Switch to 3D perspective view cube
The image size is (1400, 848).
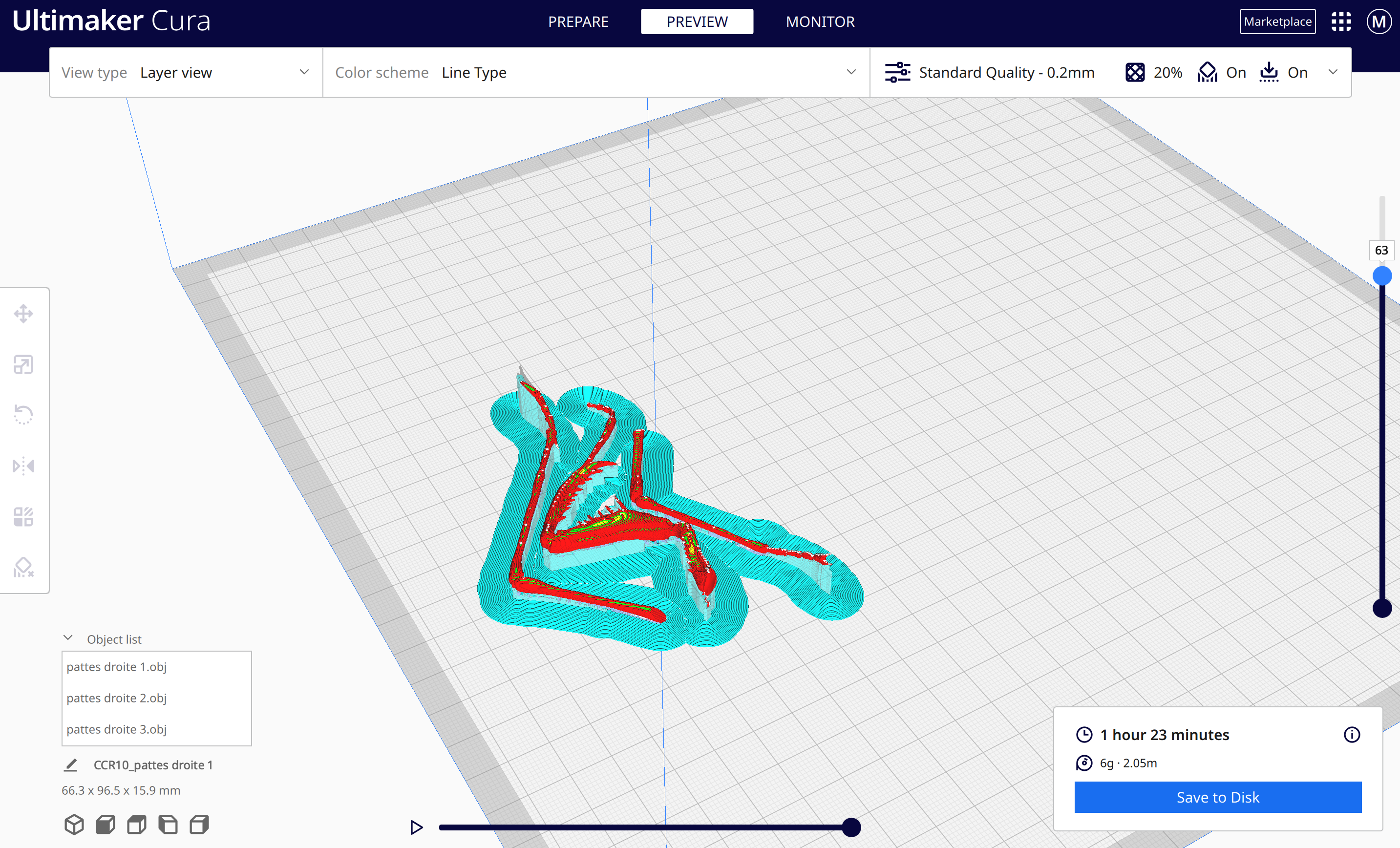[74, 824]
